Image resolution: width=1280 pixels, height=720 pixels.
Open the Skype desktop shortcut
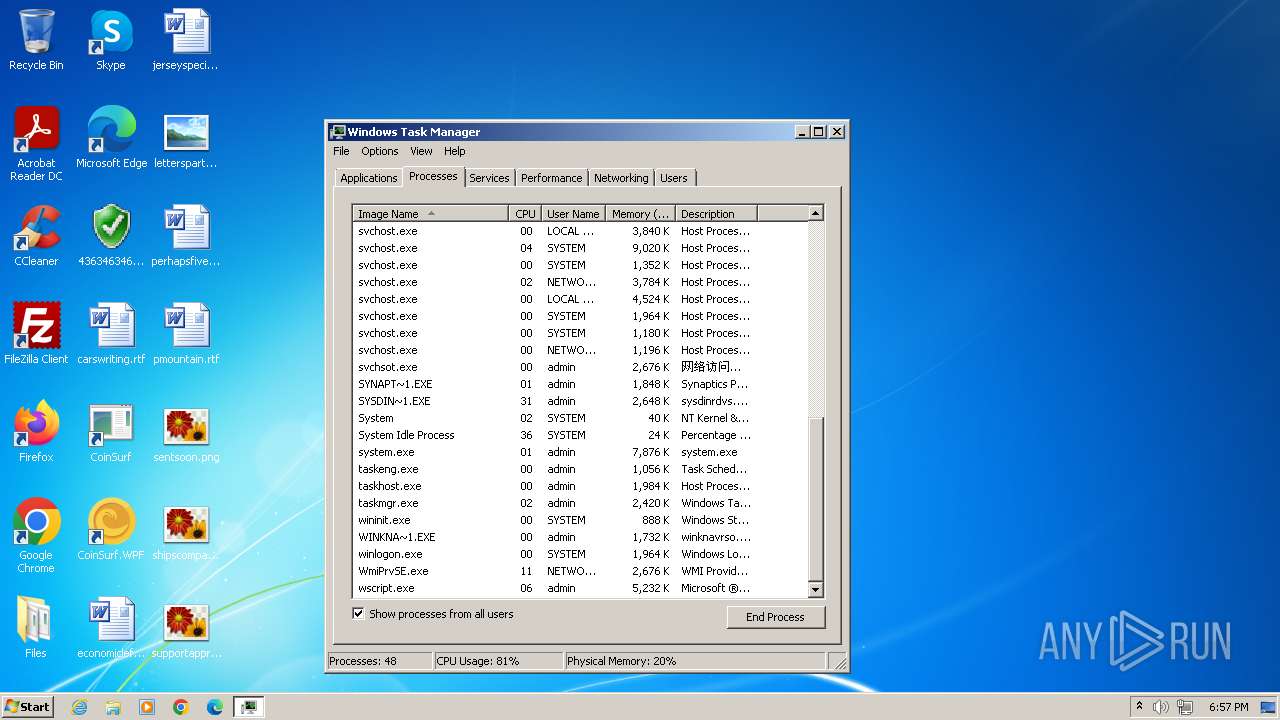(111, 40)
